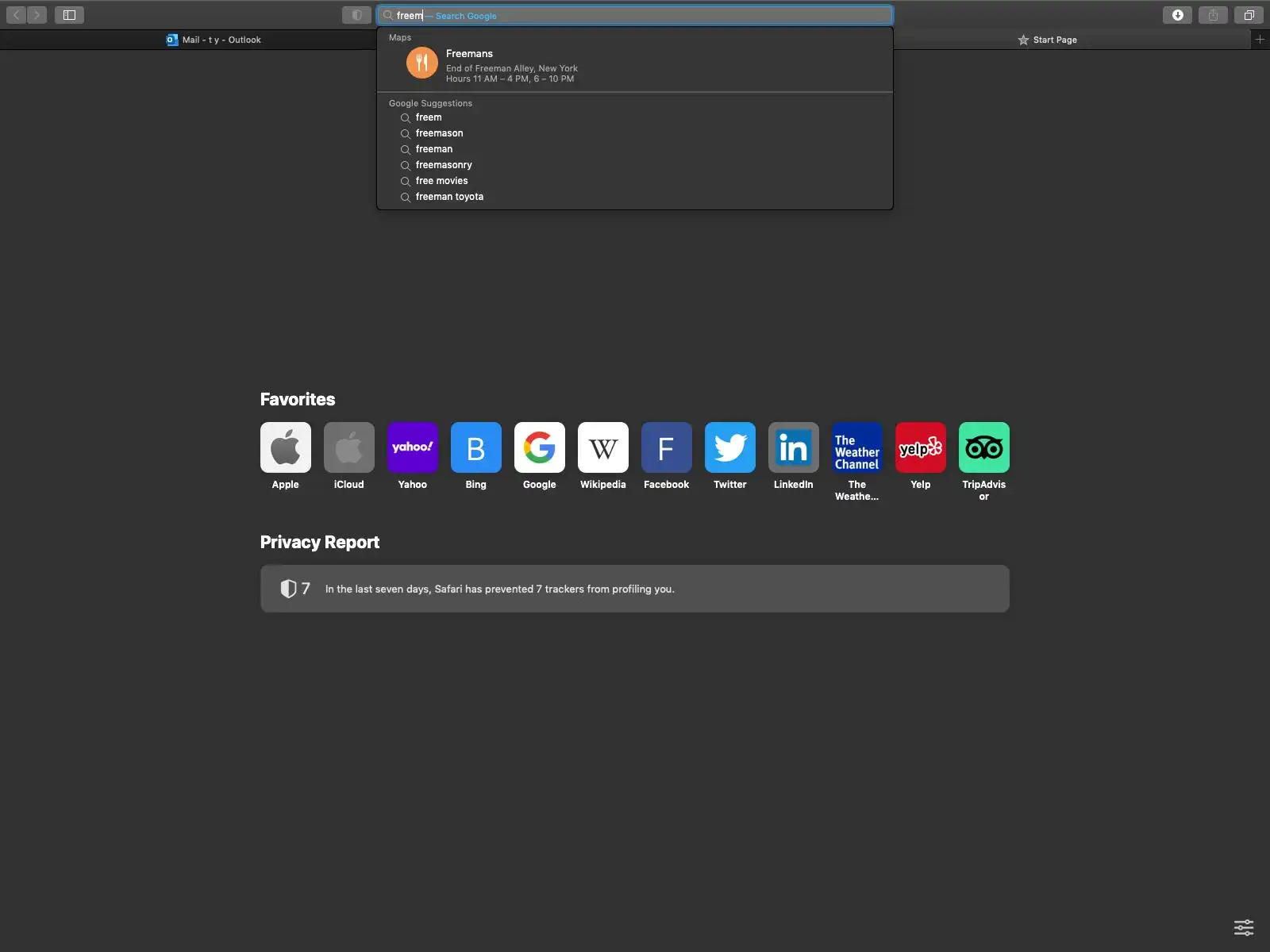Image resolution: width=1270 pixels, height=952 pixels.
Task: Open LinkedIn favorite
Action: click(794, 447)
